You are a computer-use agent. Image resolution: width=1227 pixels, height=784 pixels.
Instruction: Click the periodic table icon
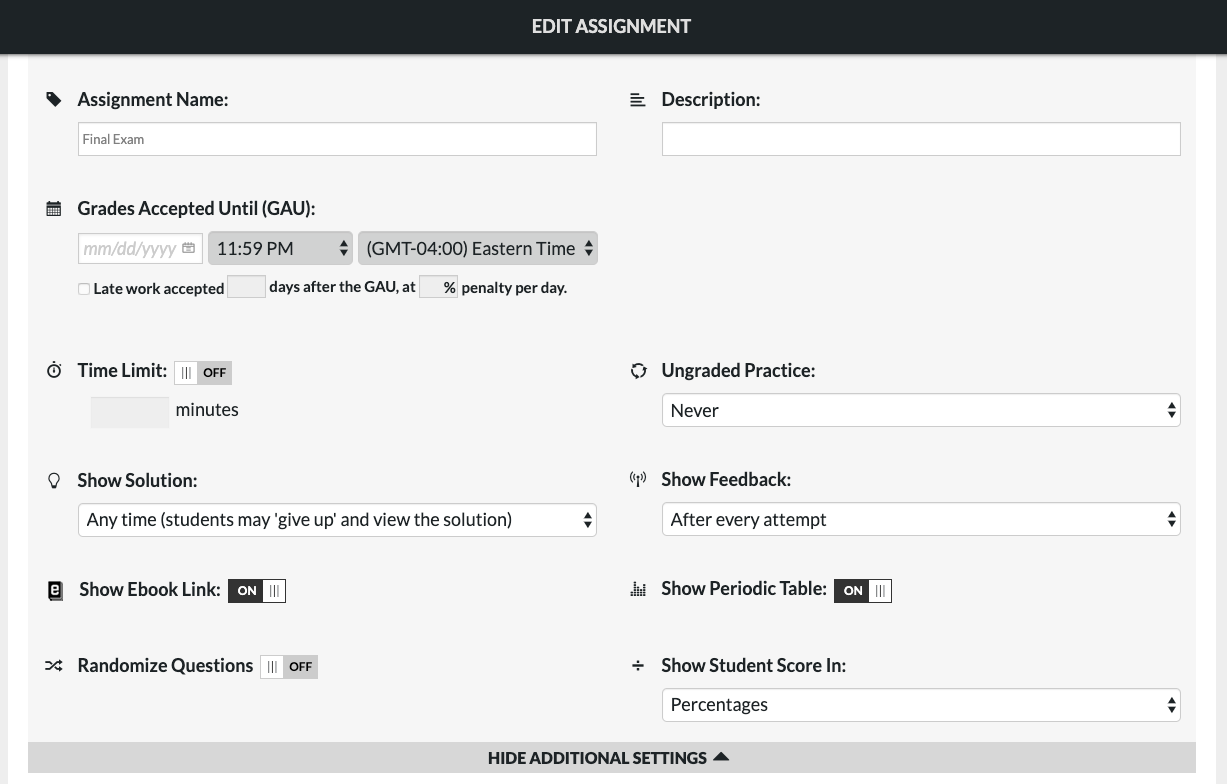click(638, 590)
